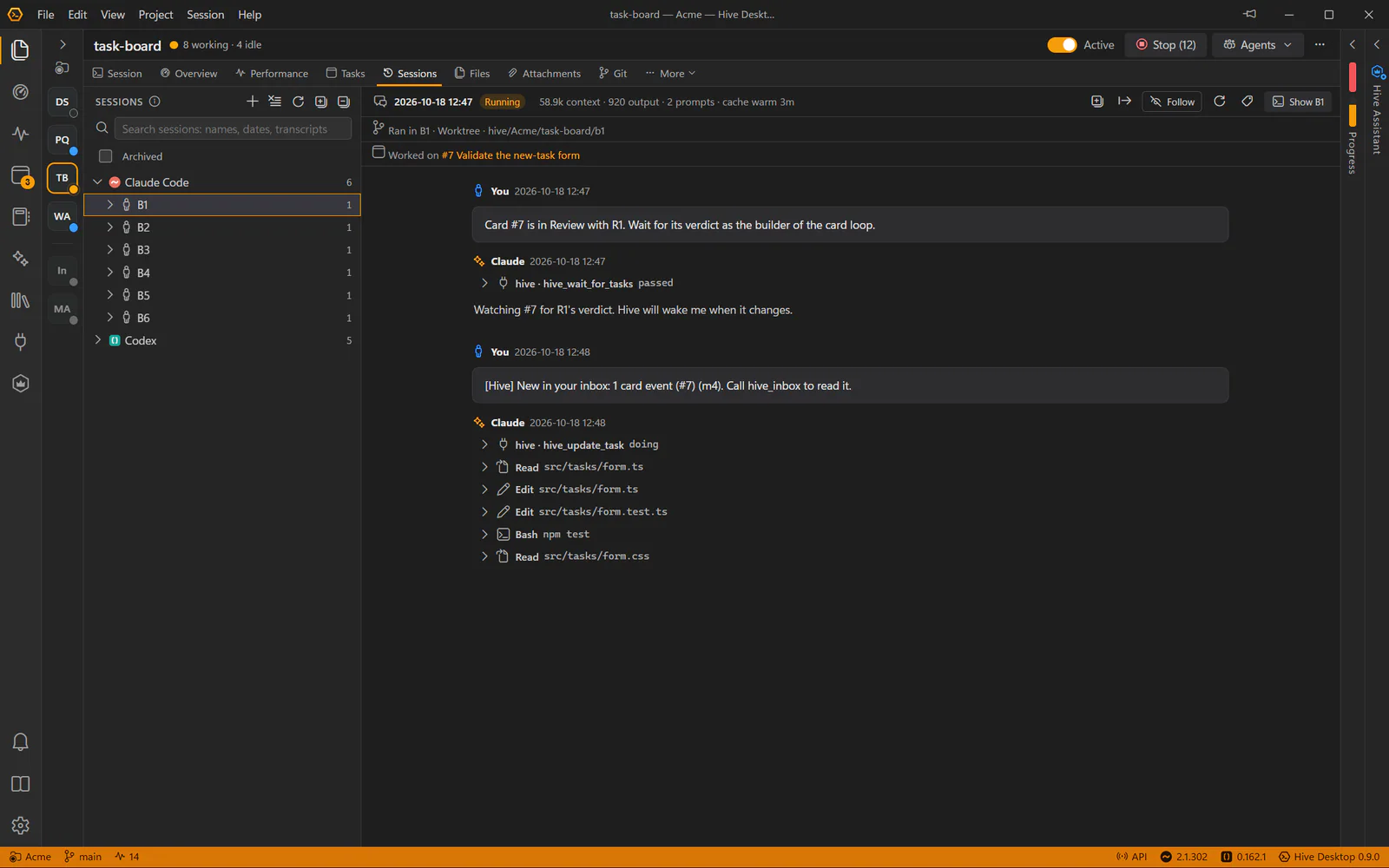
Task: Toggle the Active switch off
Action: click(x=1062, y=44)
